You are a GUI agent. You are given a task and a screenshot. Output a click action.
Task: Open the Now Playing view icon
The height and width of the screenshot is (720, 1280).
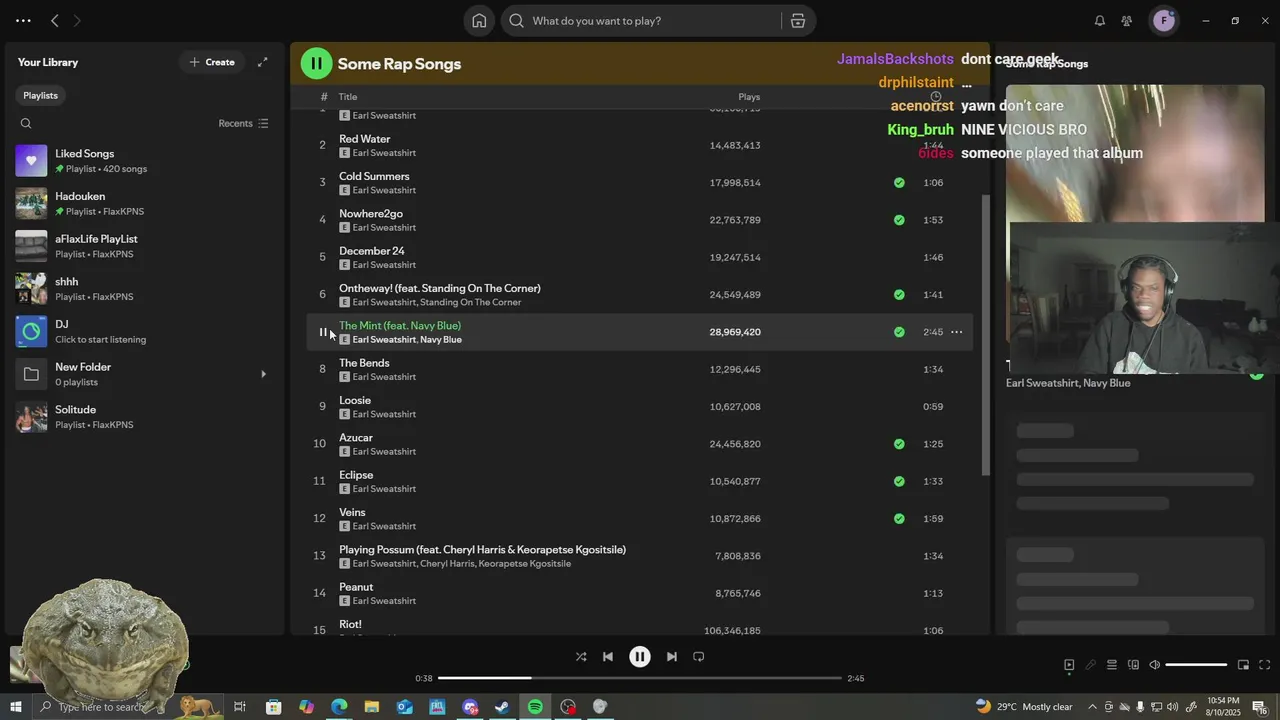(1069, 665)
